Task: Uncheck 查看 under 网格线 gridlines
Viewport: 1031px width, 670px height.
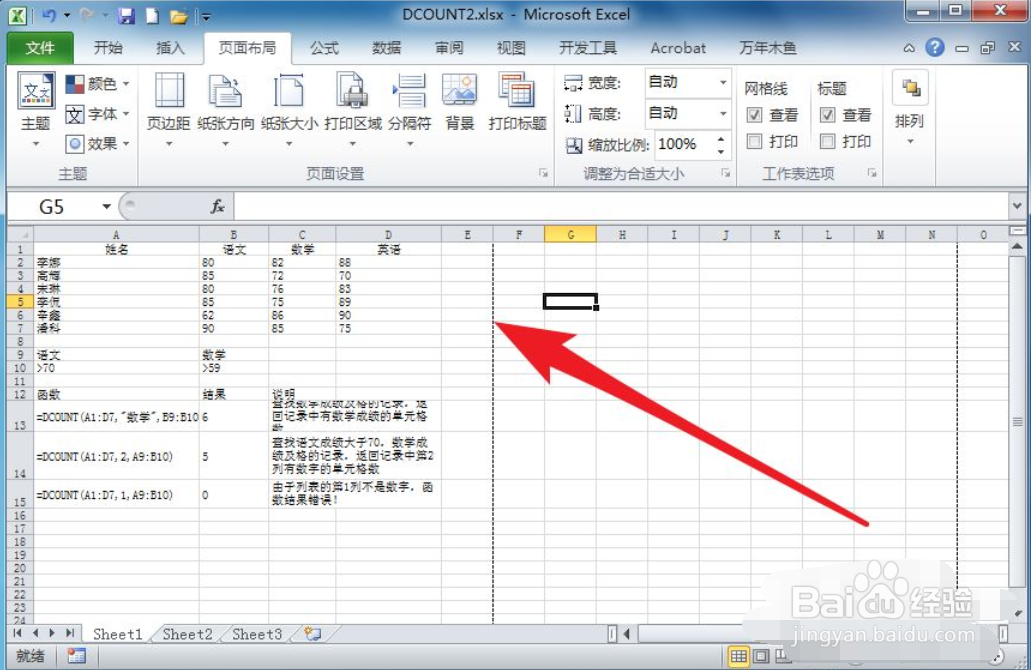Action: pos(754,114)
